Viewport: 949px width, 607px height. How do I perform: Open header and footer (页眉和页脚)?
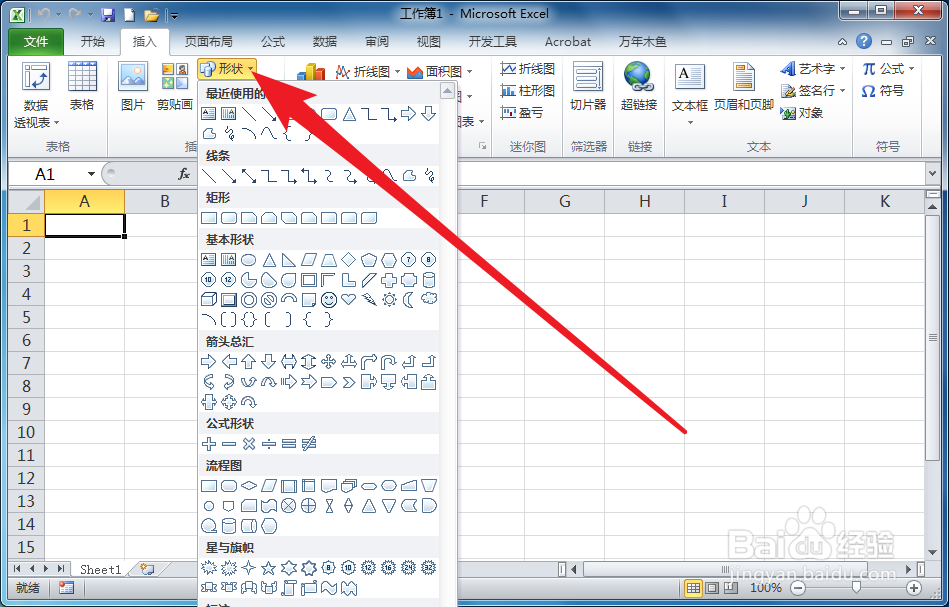pyautogui.click(x=744, y=86)
